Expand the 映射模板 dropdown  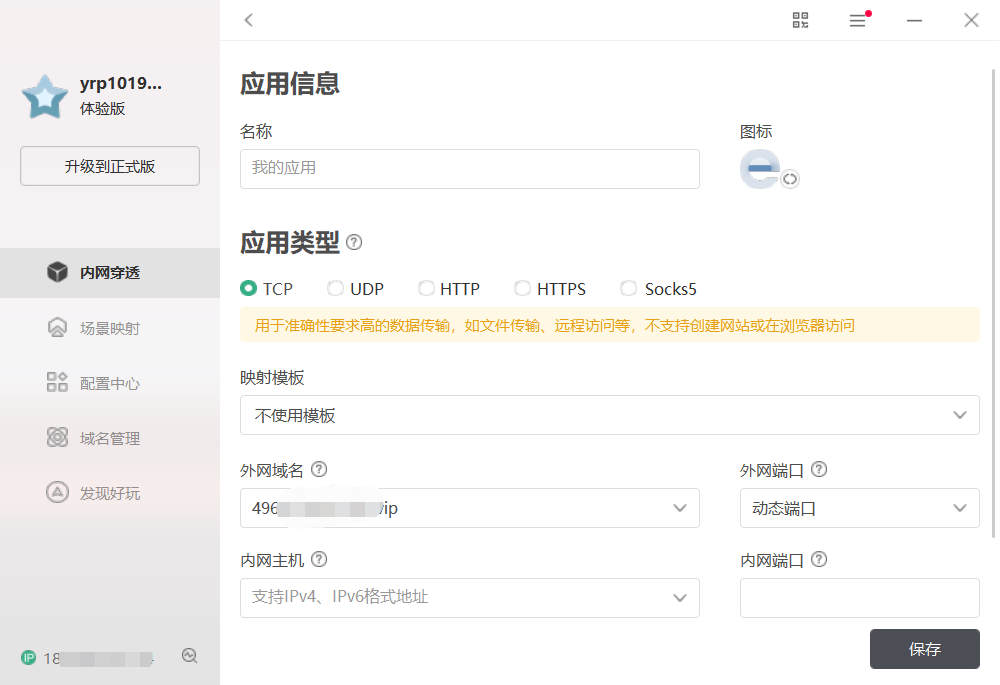[x=610, y=415]
